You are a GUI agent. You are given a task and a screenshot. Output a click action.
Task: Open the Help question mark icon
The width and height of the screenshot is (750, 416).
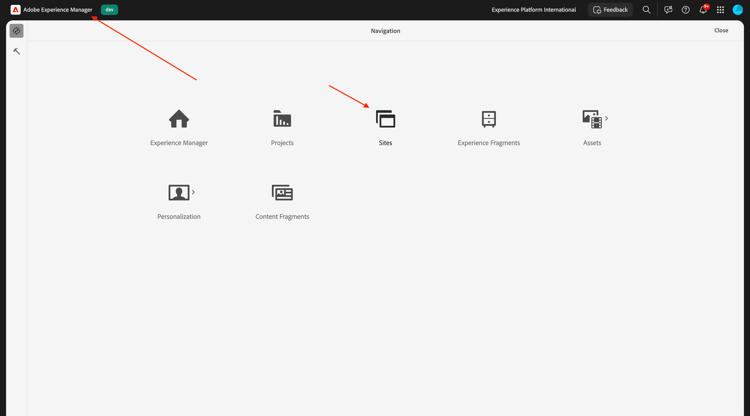click(686, 10)
